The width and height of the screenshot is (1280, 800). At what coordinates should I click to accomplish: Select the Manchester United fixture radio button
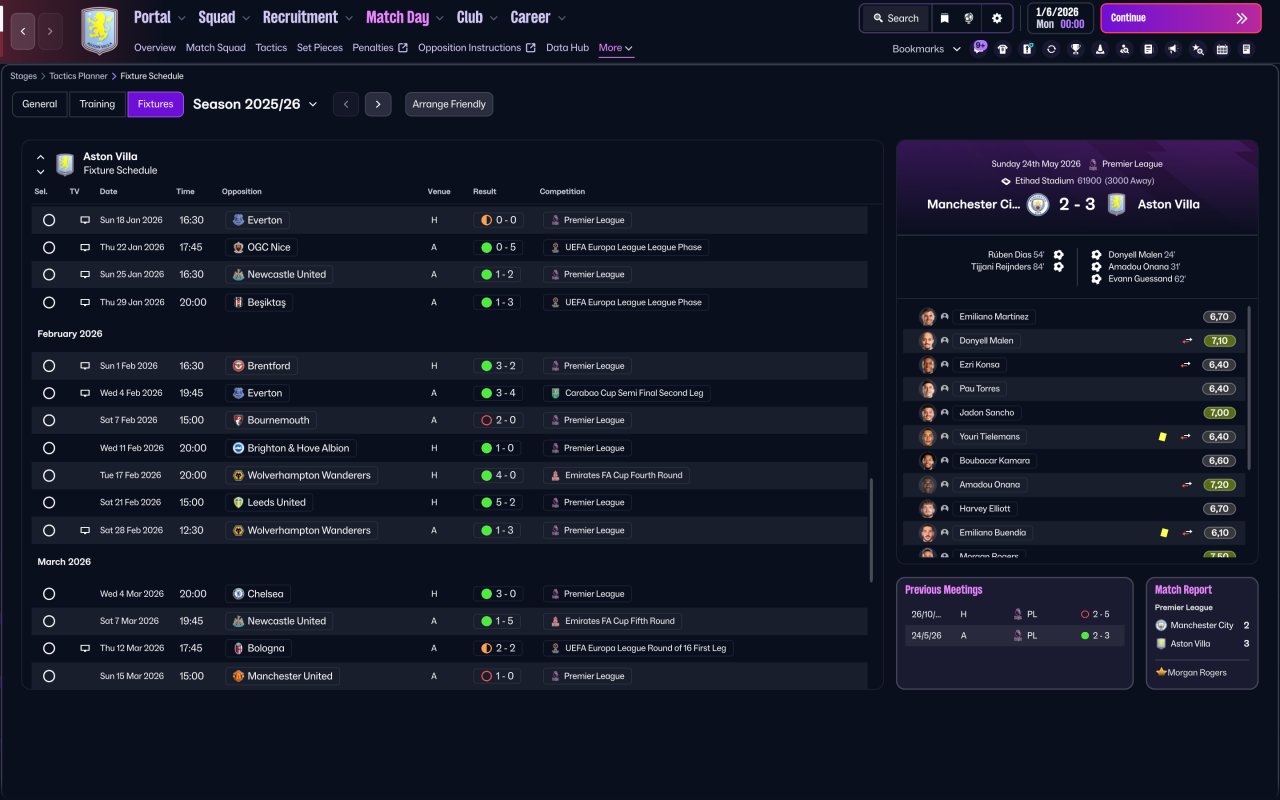click(x=49, y=676)
